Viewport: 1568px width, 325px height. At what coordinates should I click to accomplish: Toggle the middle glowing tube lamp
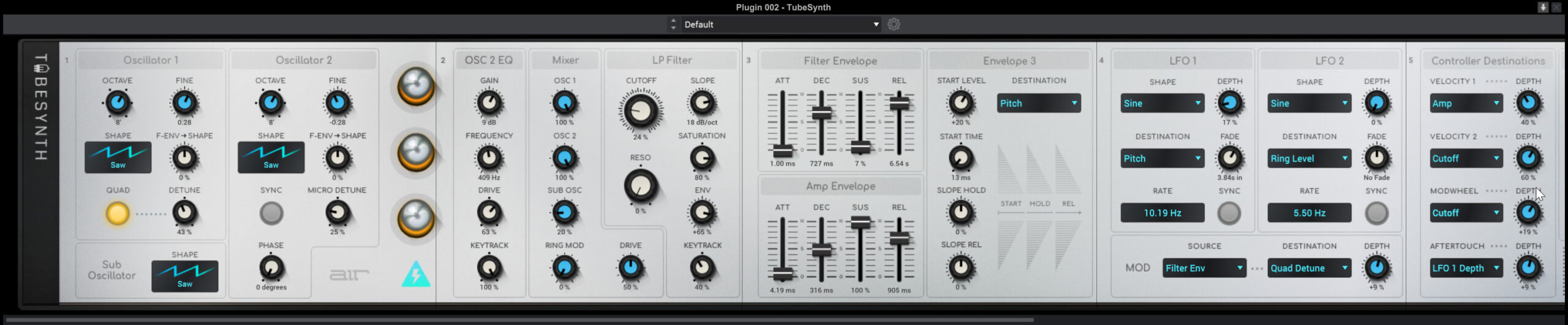pos(416,153)
